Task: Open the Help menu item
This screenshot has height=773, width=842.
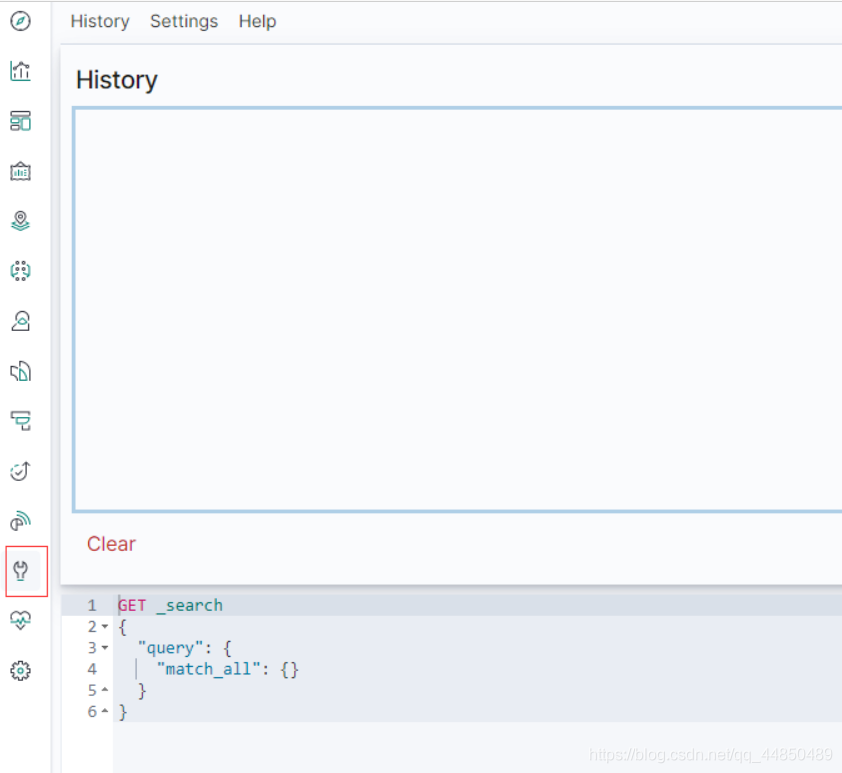Action: [257, 21]
